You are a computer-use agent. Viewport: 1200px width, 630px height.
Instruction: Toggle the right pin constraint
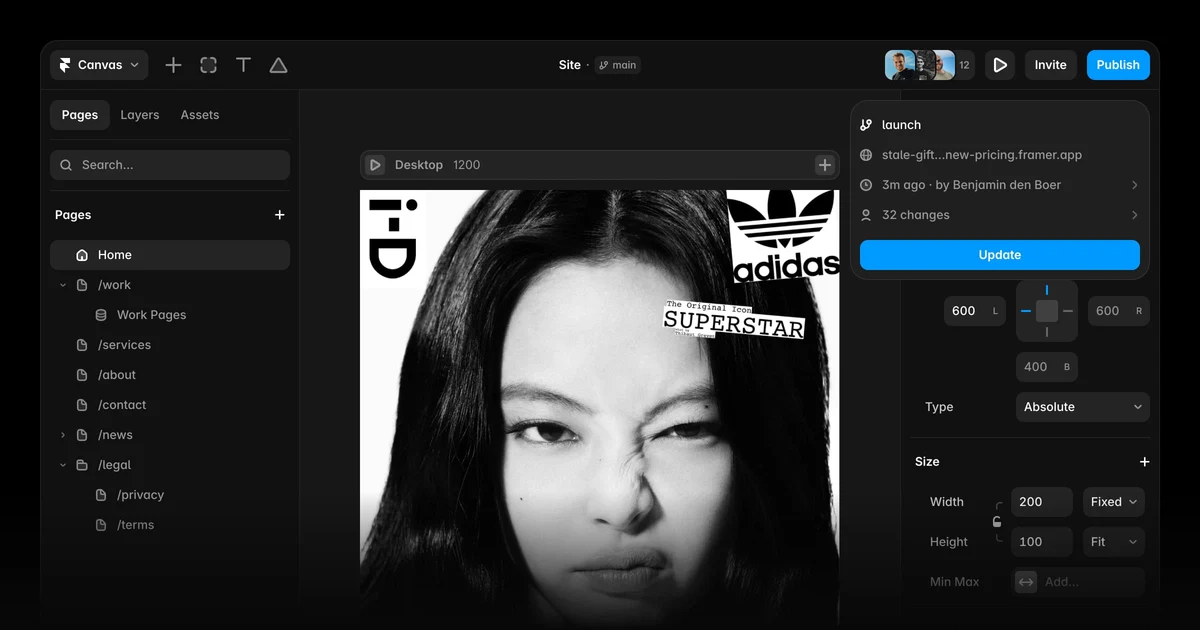tap(1068, 311)
